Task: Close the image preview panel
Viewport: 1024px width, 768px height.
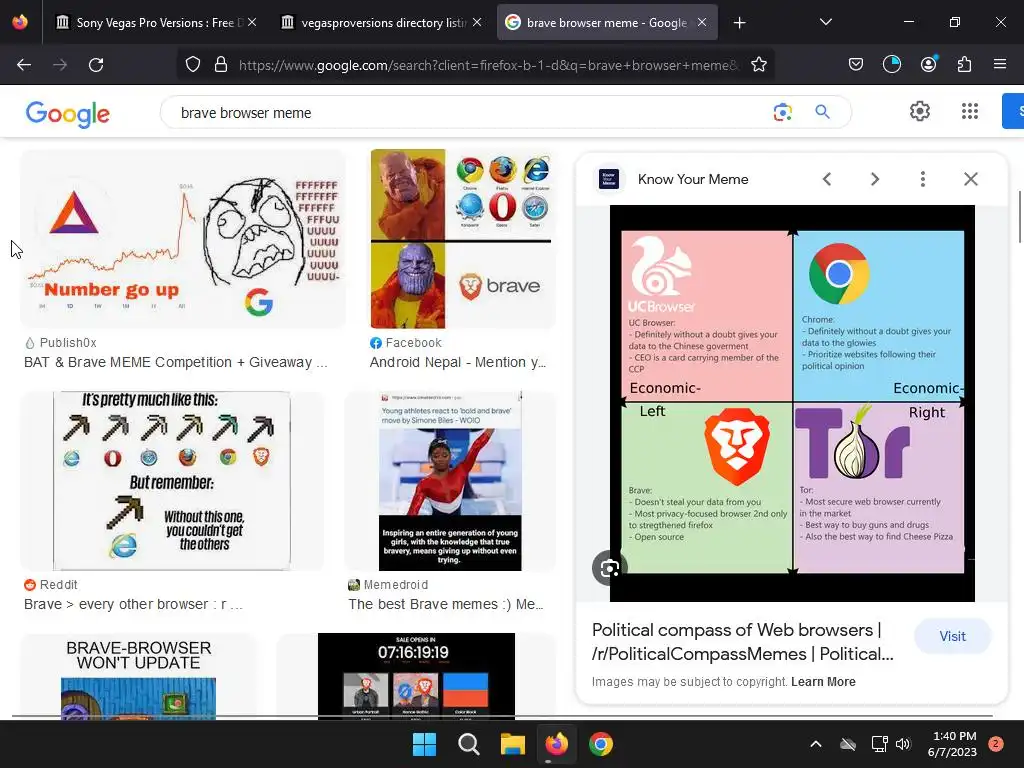Action: tap(970, 179)
